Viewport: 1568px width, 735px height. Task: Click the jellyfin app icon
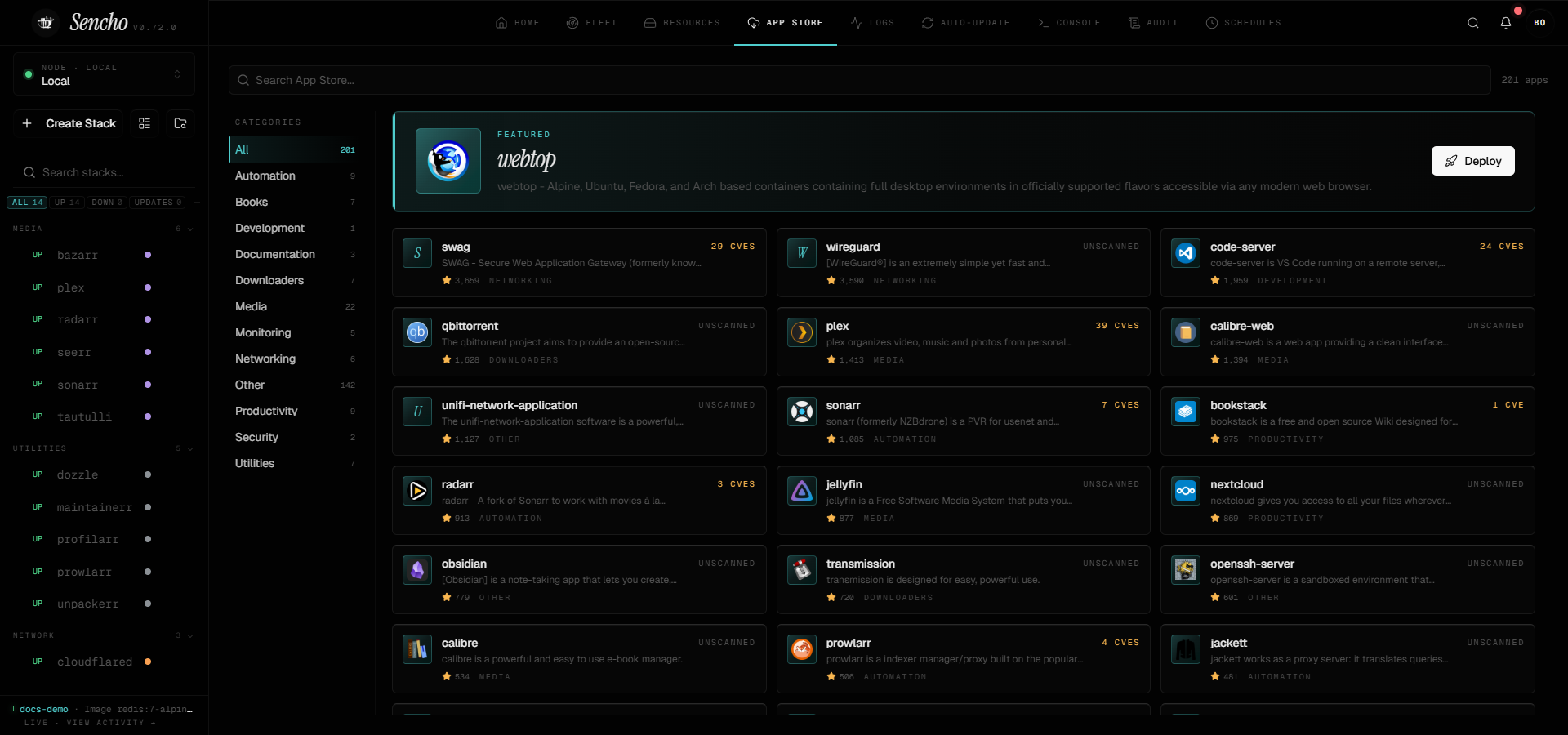click(x=802, y=491)
